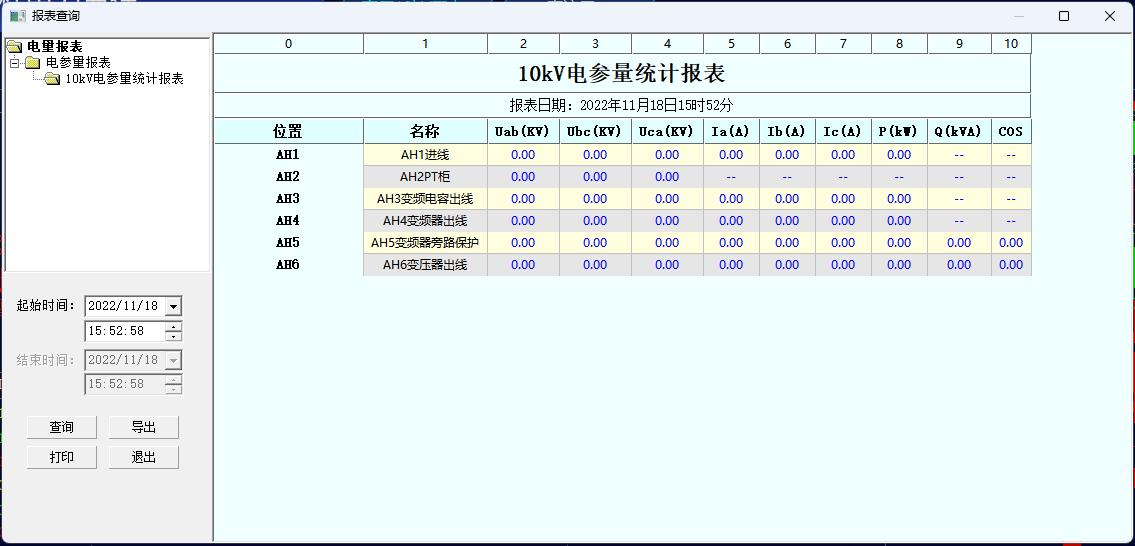Screen dimensions: 1135x546
Task: Open the 10kV电参量统计报表 tree item
Action: pyautogui.click(x=124, y=79)
